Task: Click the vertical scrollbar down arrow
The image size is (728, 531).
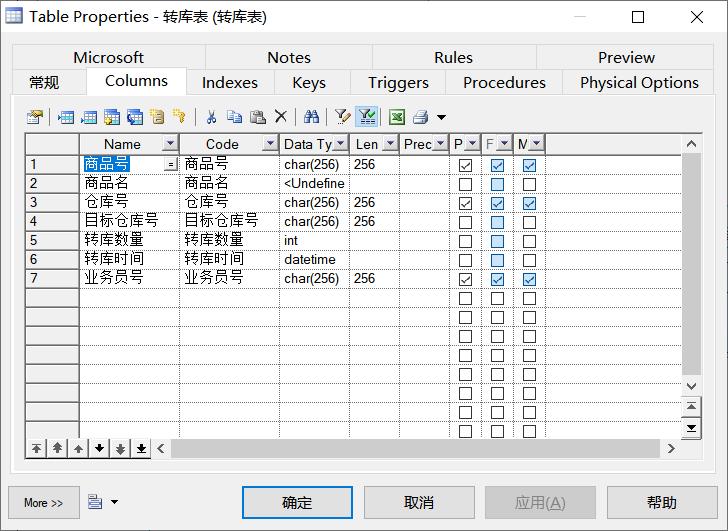Action: [x=691, y=386]
